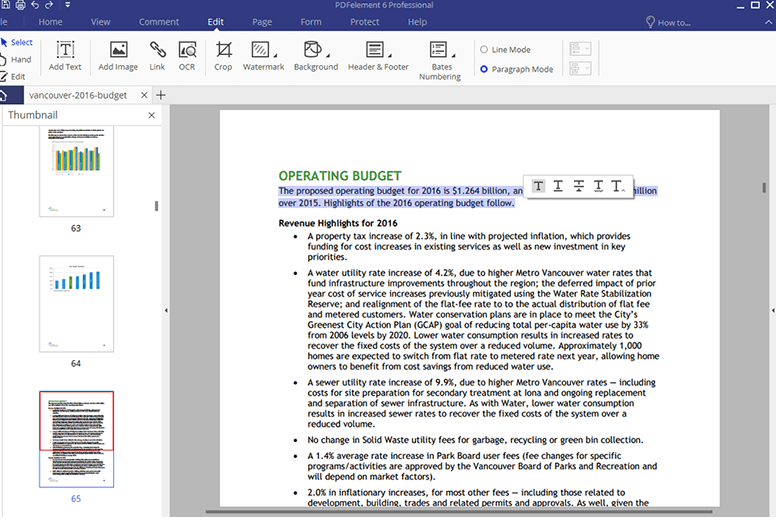Activate the Edit tool
The image size is (776, 527).
(x=13, y=76)
